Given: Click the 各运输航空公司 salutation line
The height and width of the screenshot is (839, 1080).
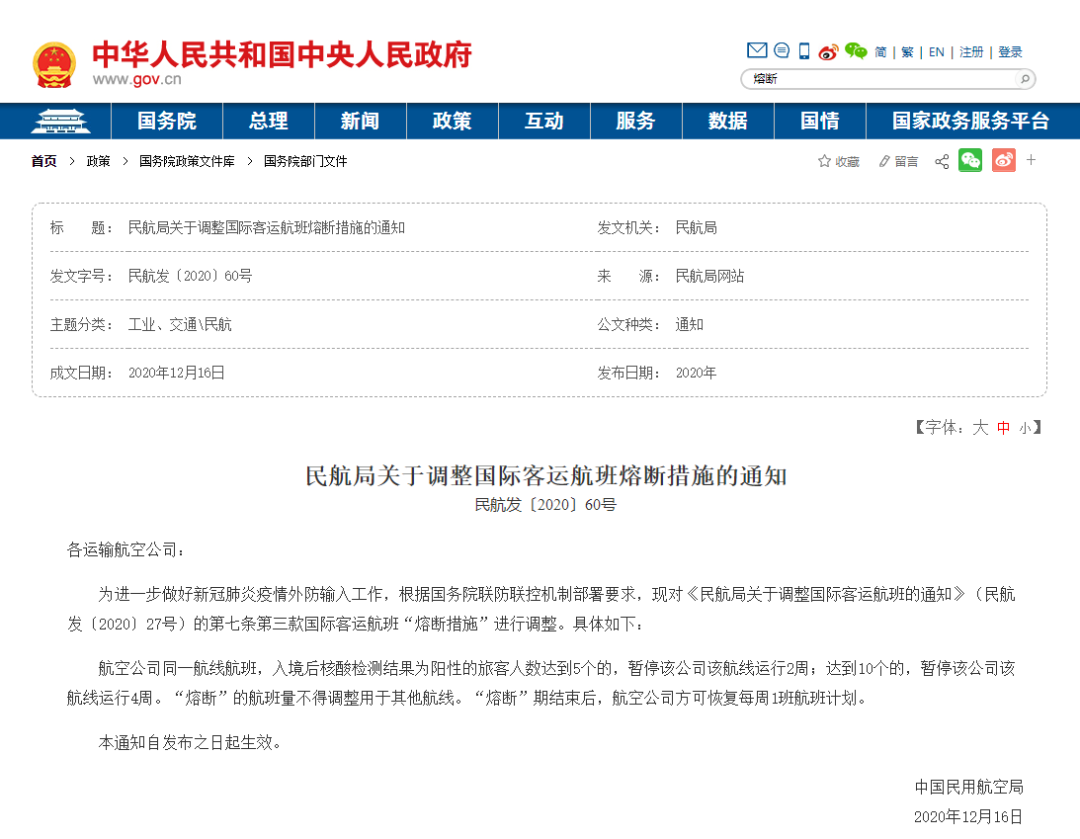Looking at the screenshot, I should coord(125,550).
